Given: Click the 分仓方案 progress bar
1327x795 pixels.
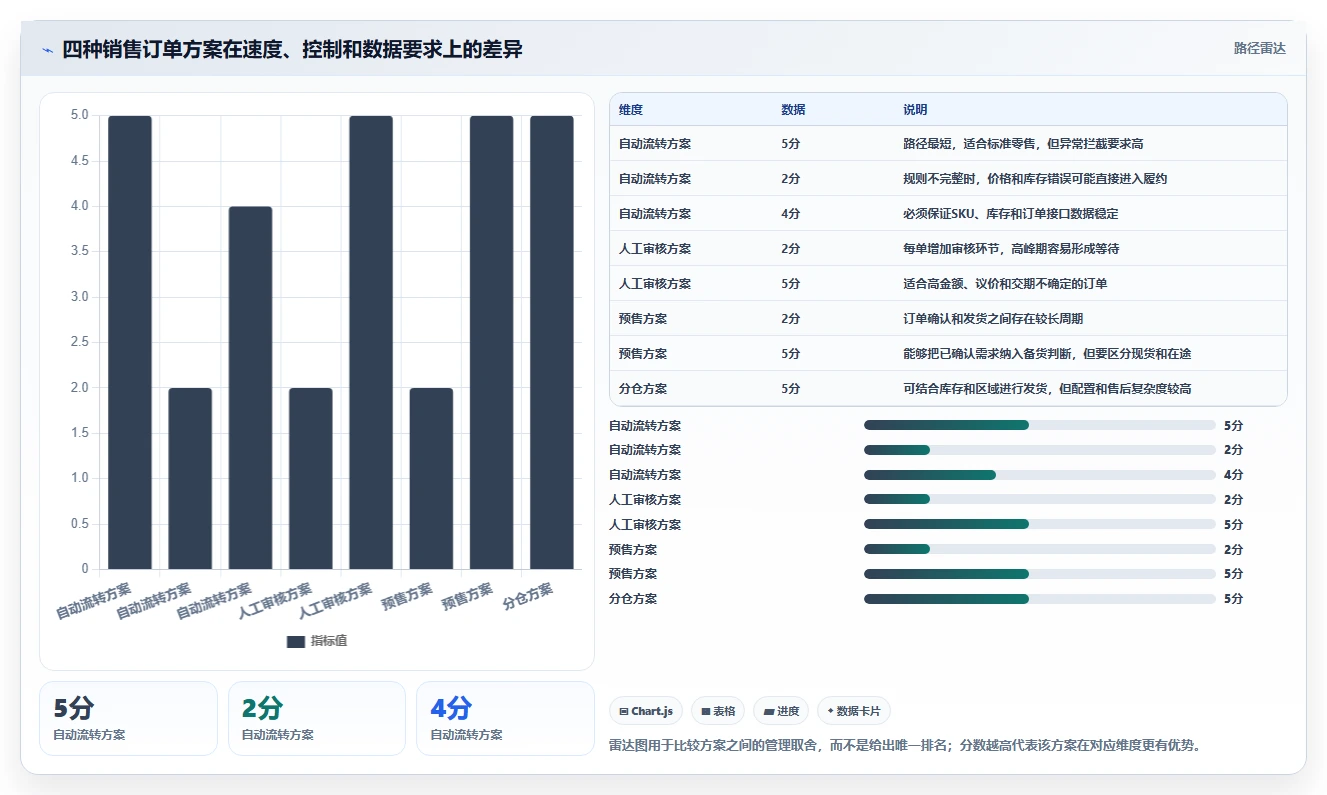Looking at the screenshot, I should point(1040,599).
